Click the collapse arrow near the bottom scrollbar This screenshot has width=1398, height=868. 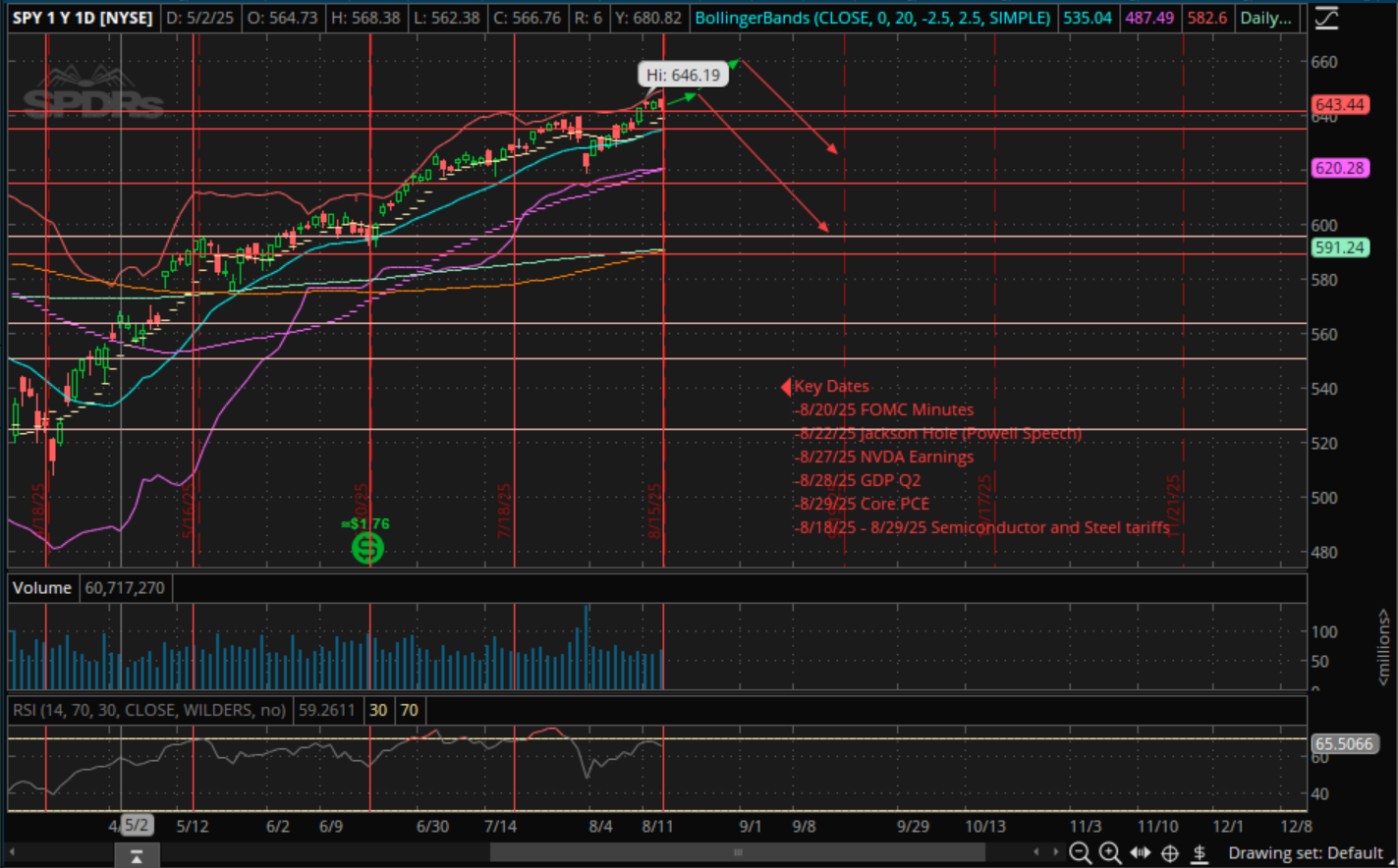[136, 855]
